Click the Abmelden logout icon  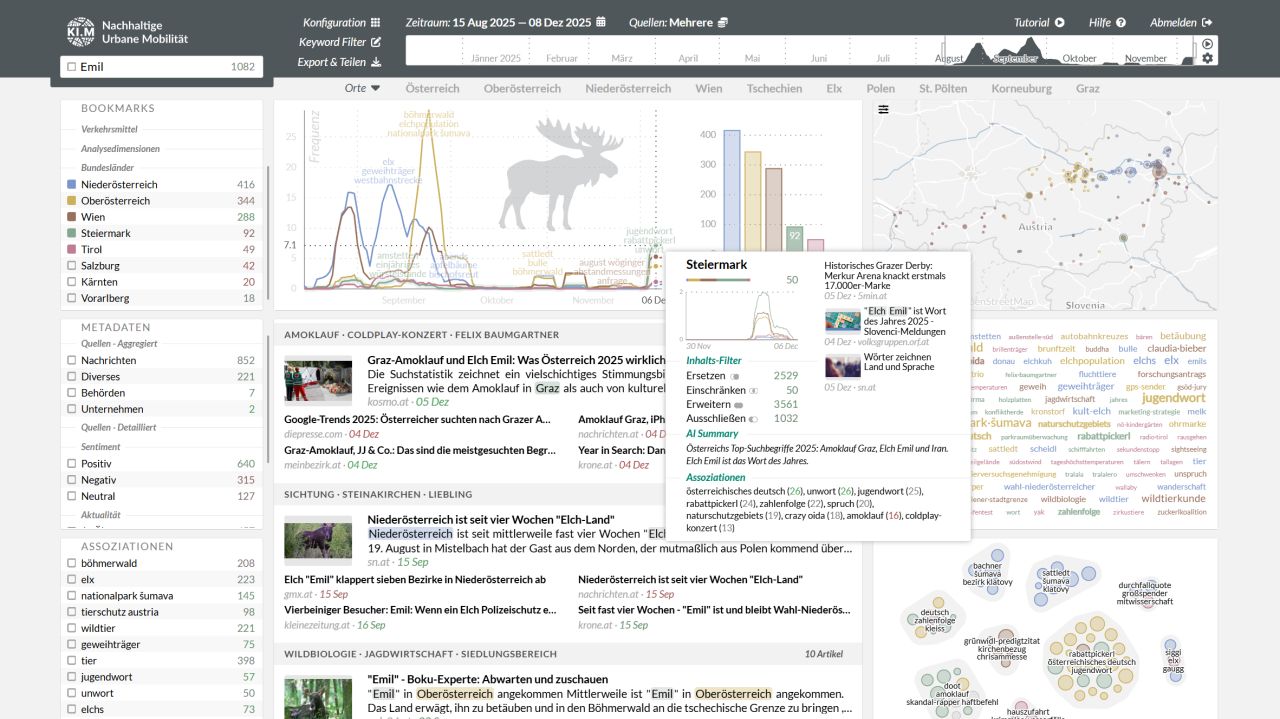pos(1207,22)
